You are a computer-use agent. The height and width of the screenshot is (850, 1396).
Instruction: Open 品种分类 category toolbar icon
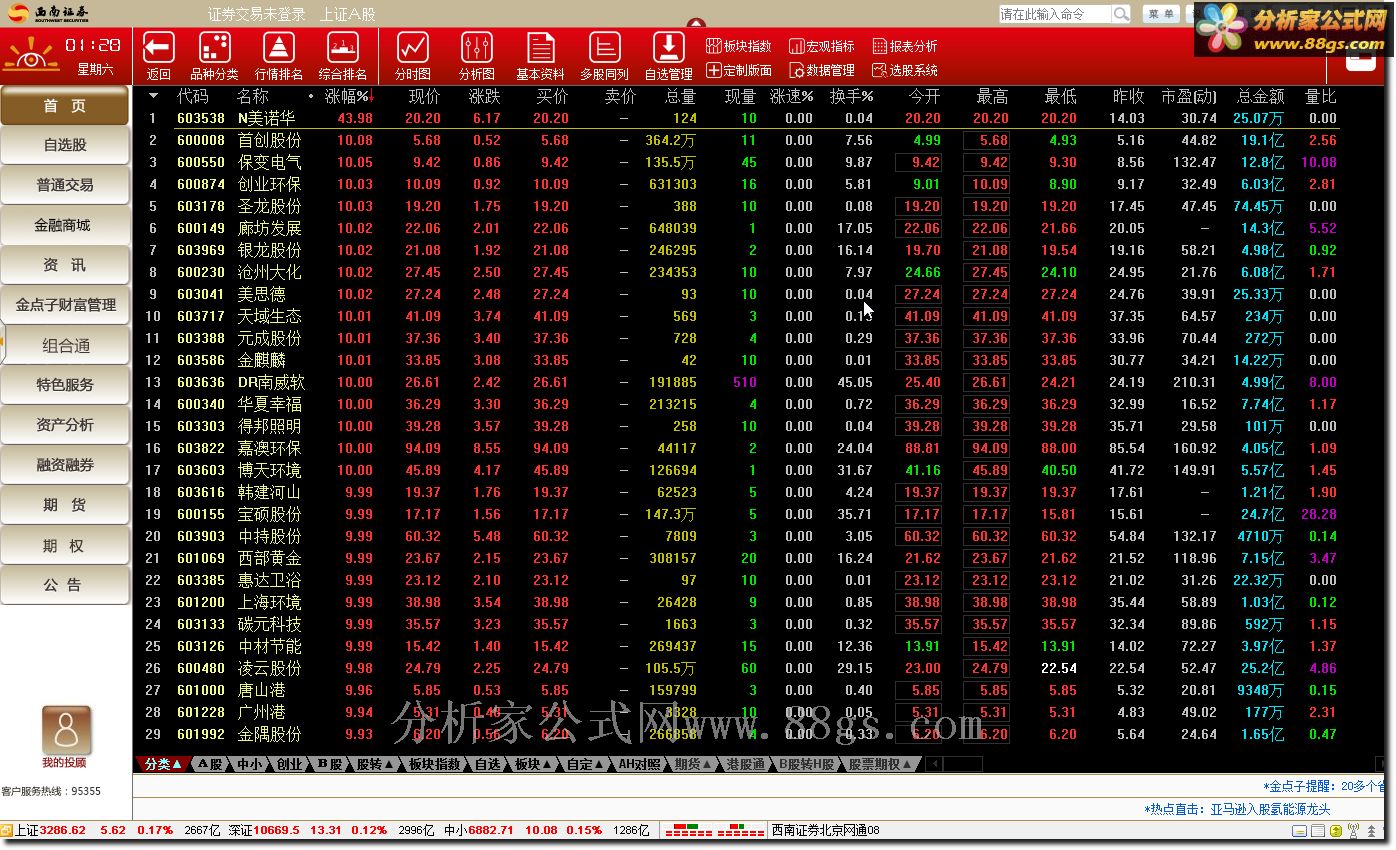point(214,48)
